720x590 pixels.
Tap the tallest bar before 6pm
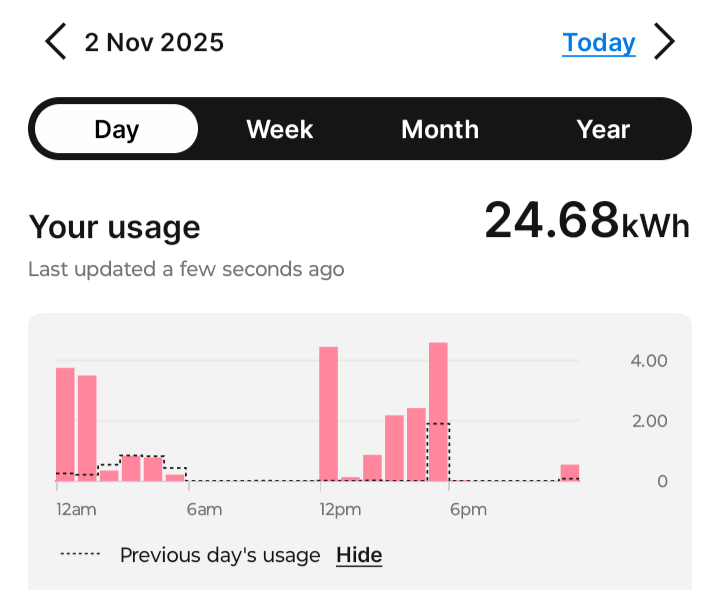click(x=438, y=412)
